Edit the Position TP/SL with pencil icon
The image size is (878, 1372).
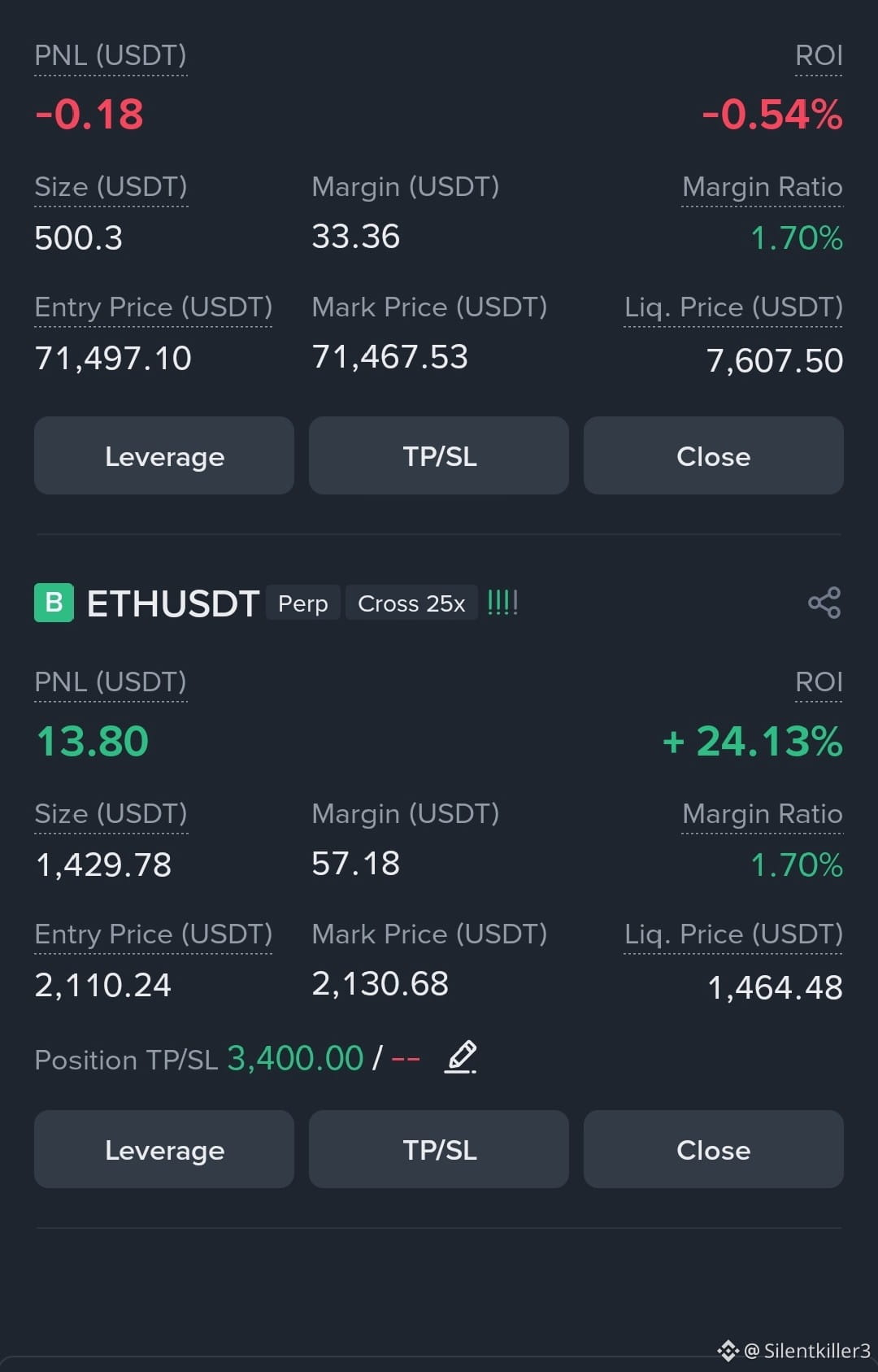[461, 1057]
